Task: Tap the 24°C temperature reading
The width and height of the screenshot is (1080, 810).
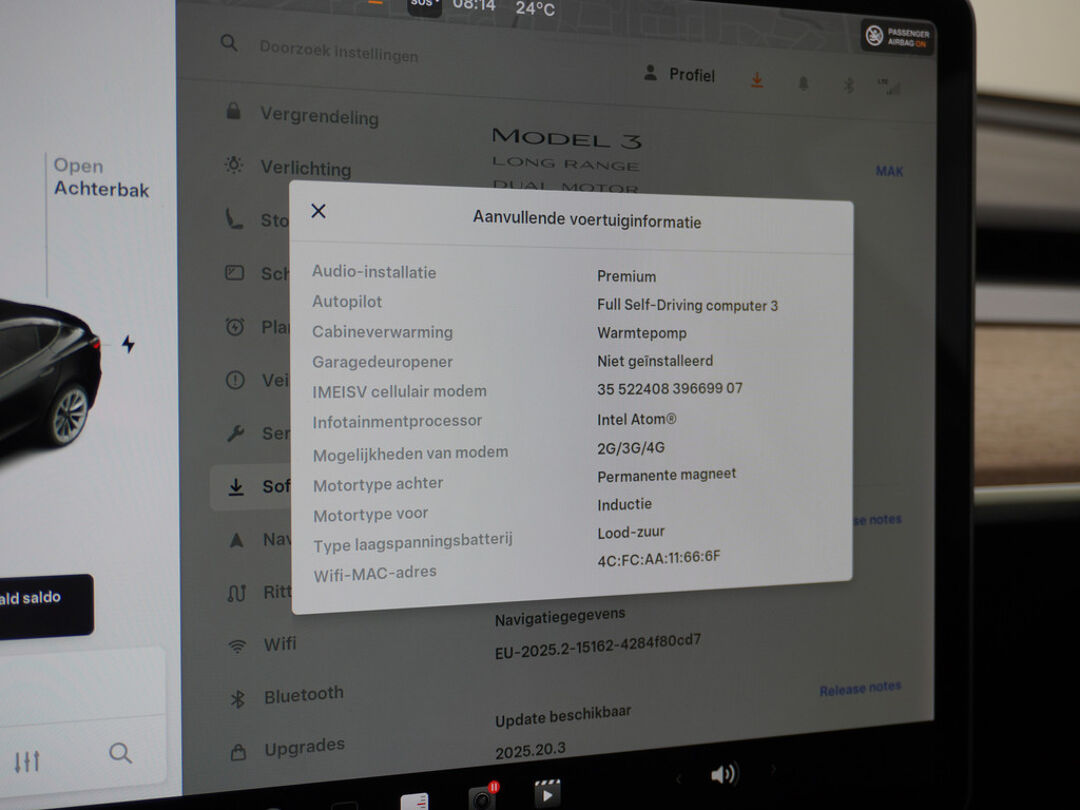Action: (534, 8)
